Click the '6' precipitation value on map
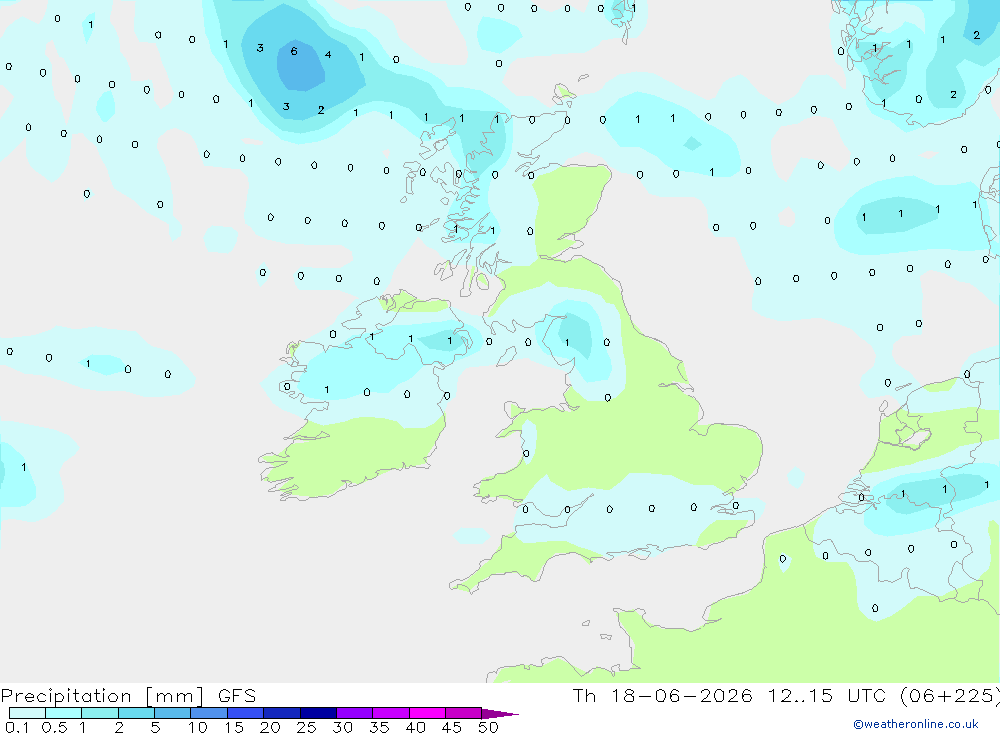Viewport: 1000px width, 733px height. pos(294,51)
